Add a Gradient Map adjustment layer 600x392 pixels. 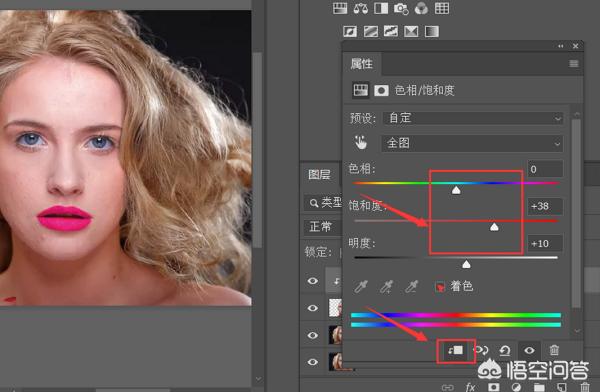click(x=432, y=31)
